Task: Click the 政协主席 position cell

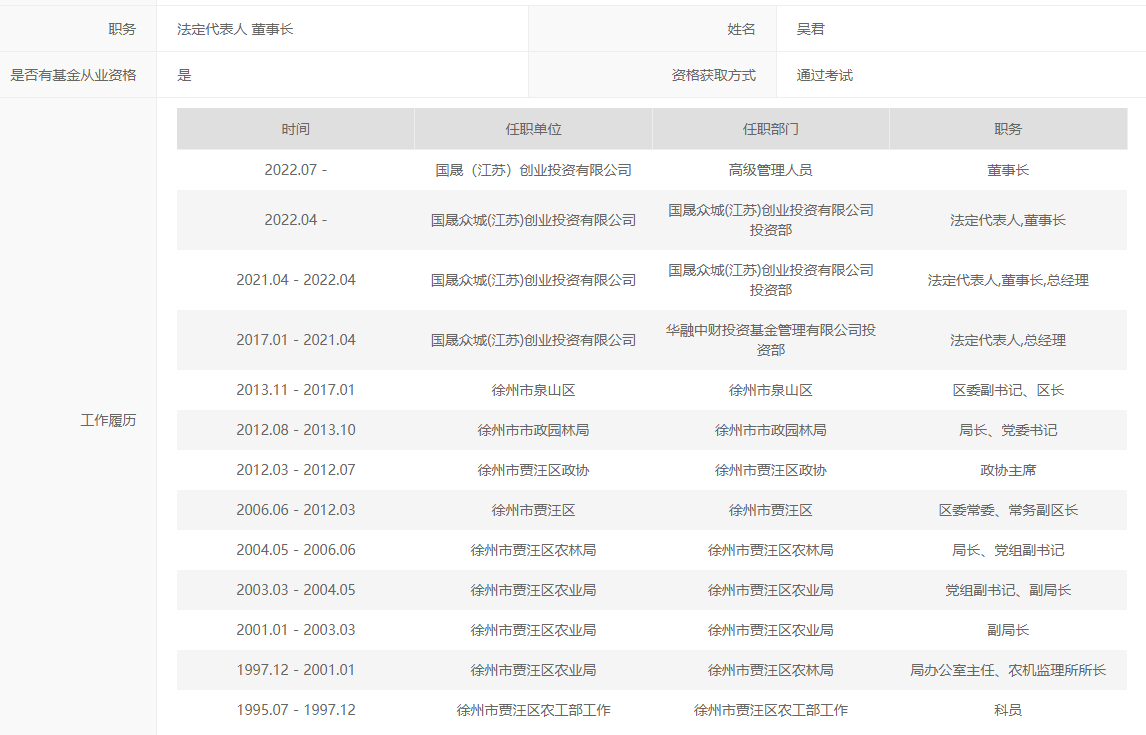Action: (1007, 470)
